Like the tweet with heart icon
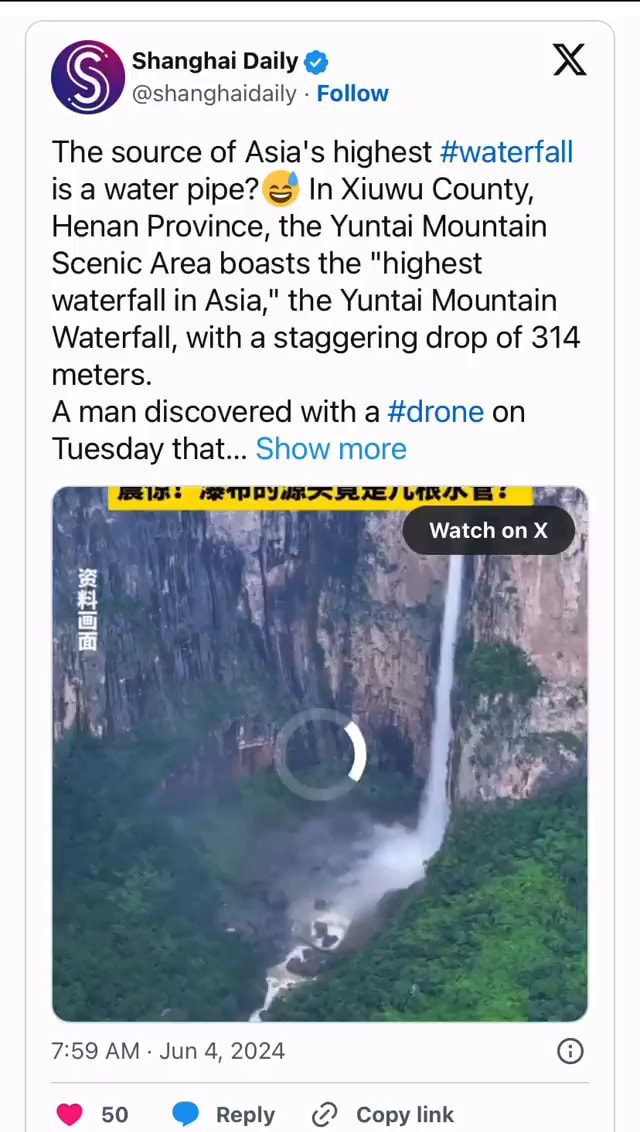The height and width of the screenshot is (1132, 640). tap(69, 1114)
